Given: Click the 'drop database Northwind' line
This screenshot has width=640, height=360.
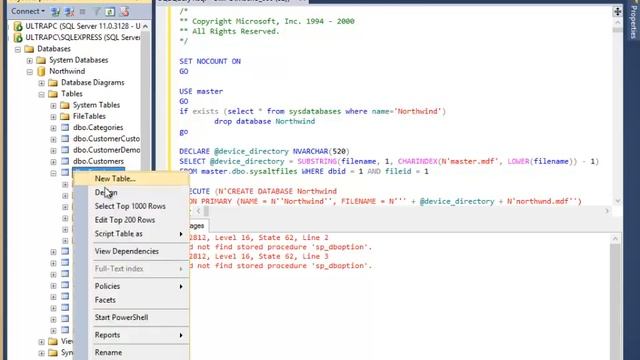Looking at the screenshot, I should point(264,122).
